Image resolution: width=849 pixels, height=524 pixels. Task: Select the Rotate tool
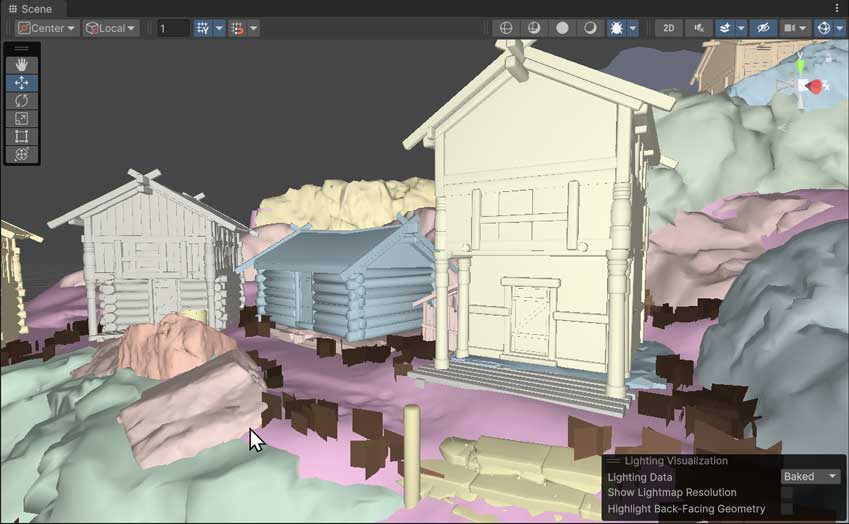pyautogui.click(x=22, y=101)
